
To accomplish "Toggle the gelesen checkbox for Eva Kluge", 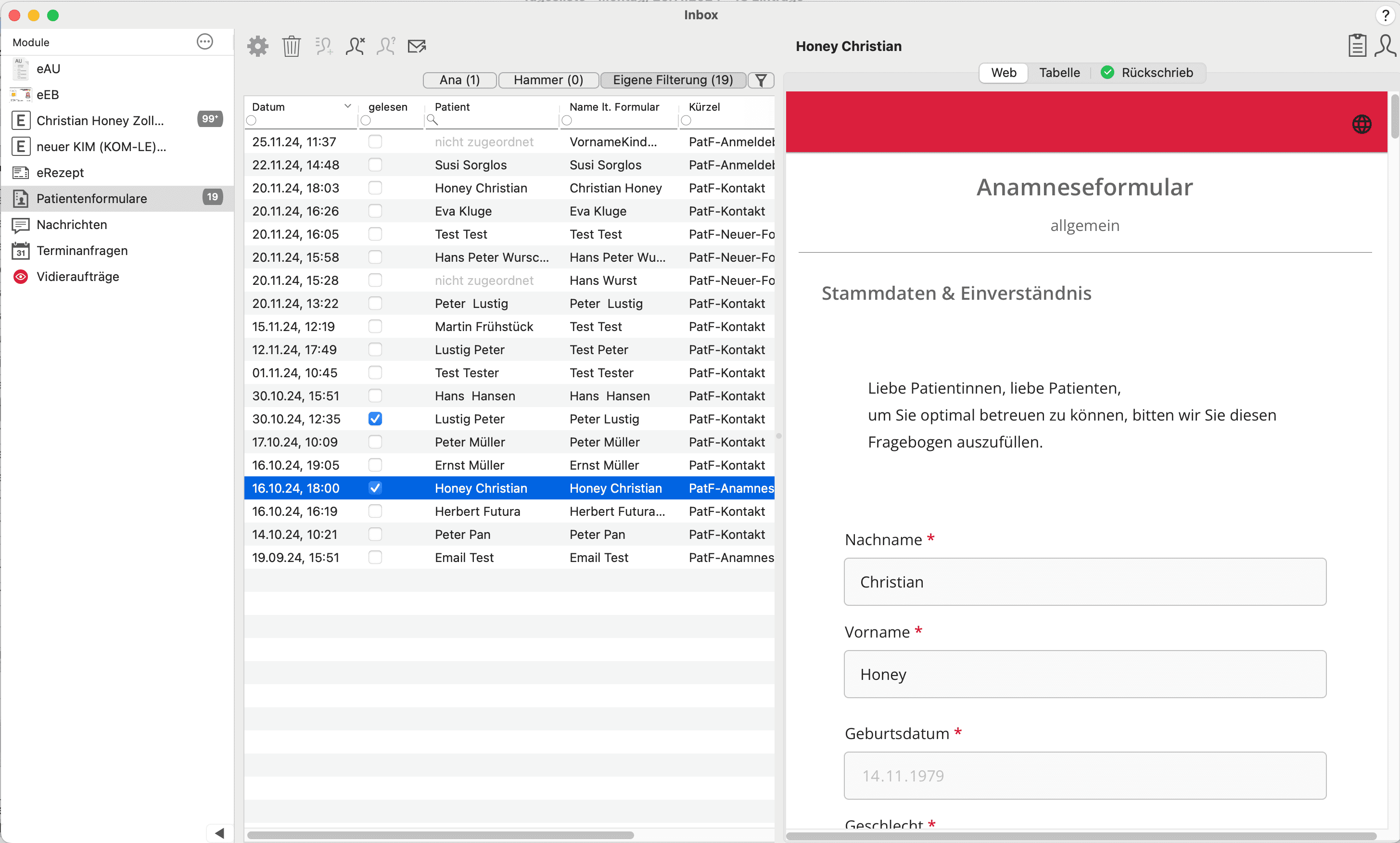I will coord(375,211).
